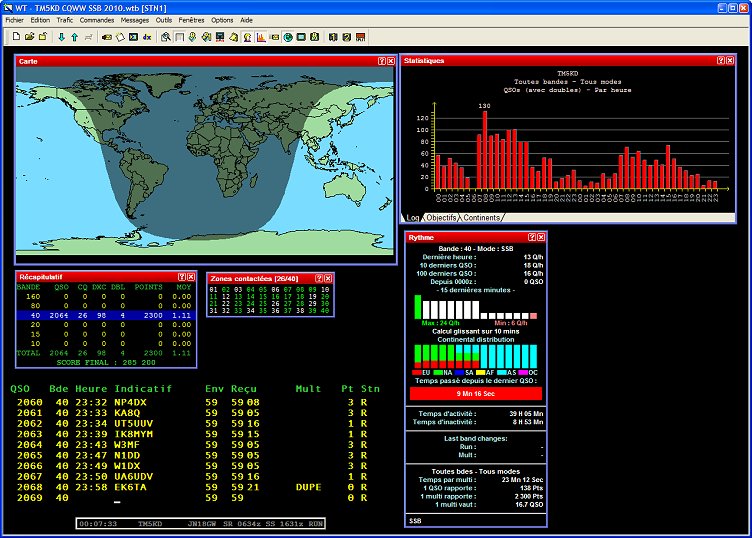Expand the Fenêtres menu
This screenshot has height=538, width=752.
(191, 20)
